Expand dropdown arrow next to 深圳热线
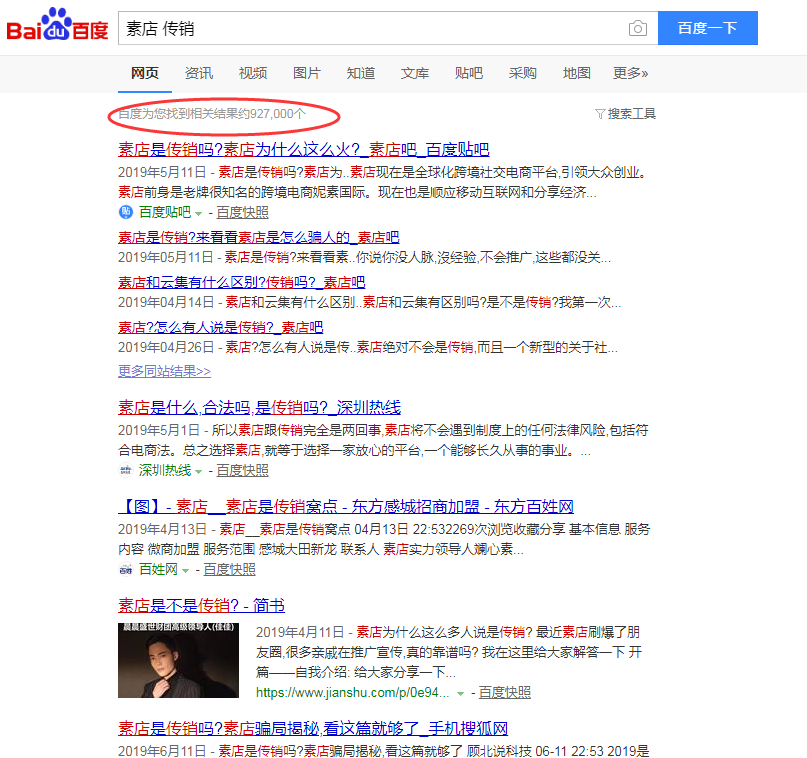Screen dimensions: 807x758 click(x=199, y=471)
